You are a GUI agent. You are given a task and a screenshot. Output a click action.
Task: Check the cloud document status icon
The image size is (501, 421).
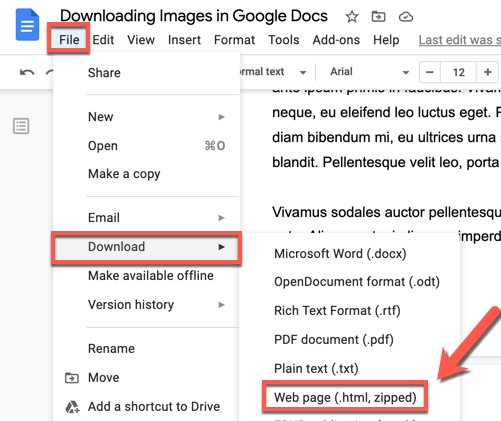click(406, 17)
